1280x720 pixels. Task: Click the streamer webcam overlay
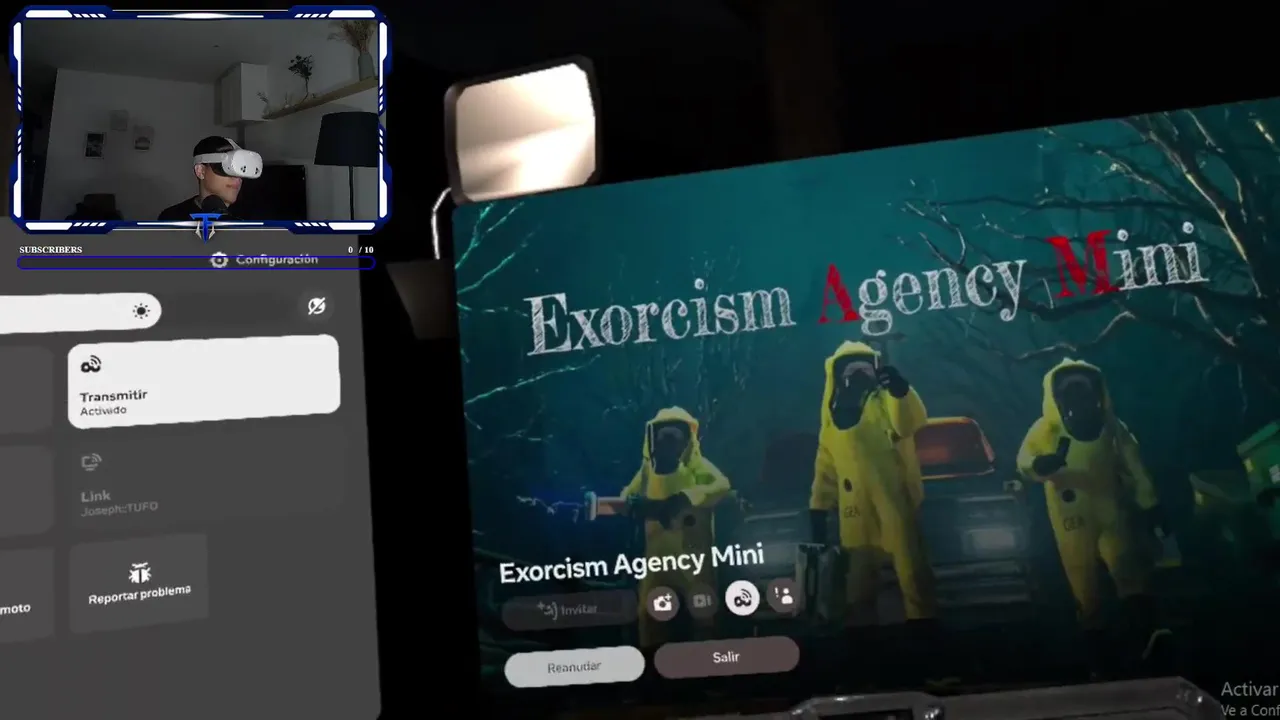coord(200,118)
